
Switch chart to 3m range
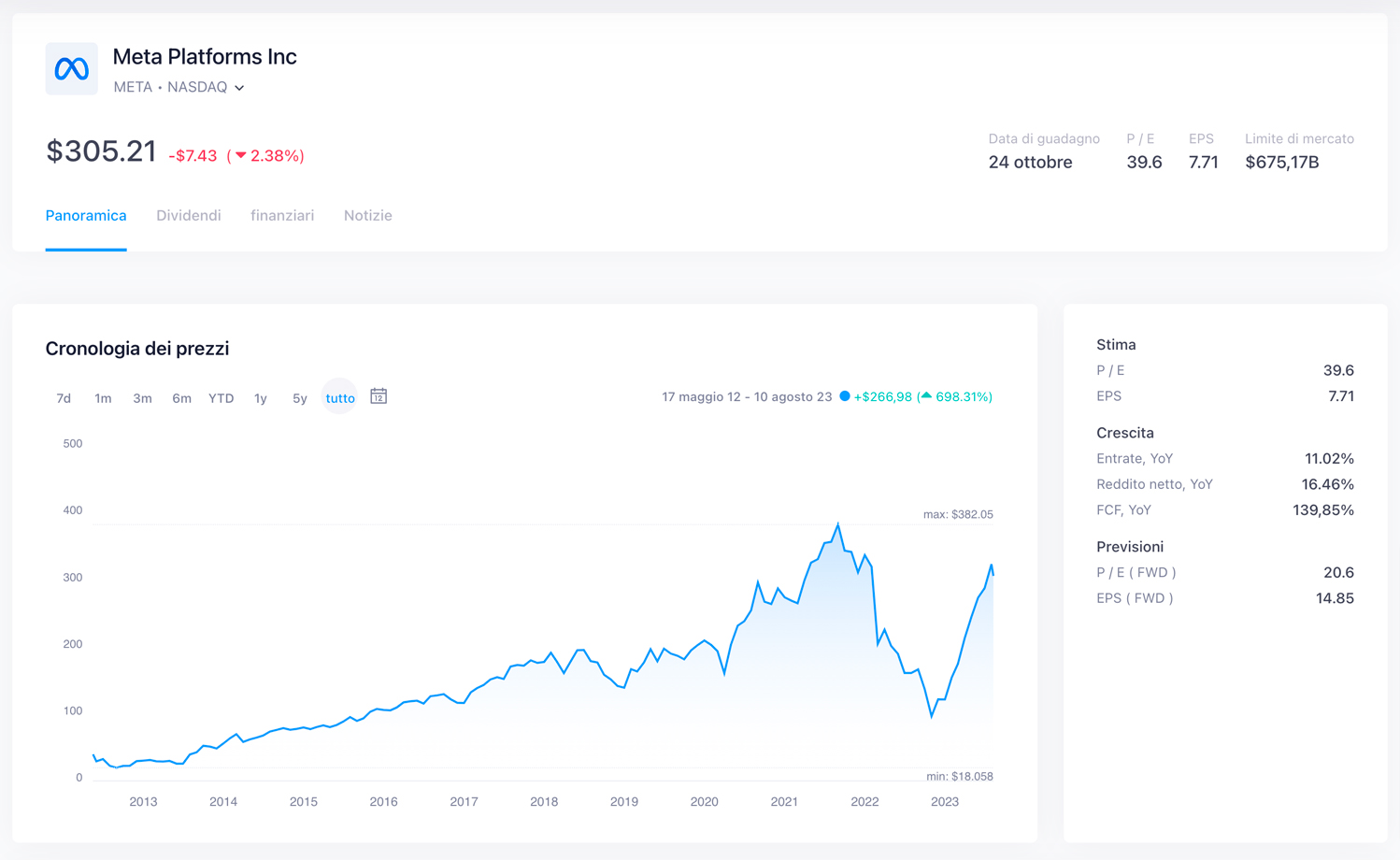[142, 398]
